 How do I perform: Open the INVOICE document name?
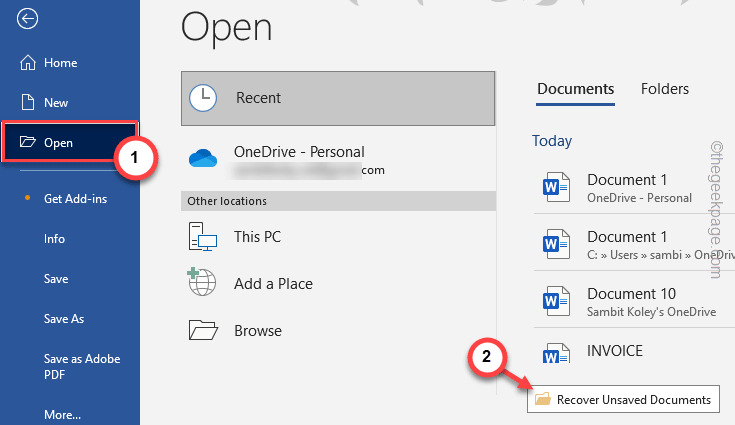point(615,350)
